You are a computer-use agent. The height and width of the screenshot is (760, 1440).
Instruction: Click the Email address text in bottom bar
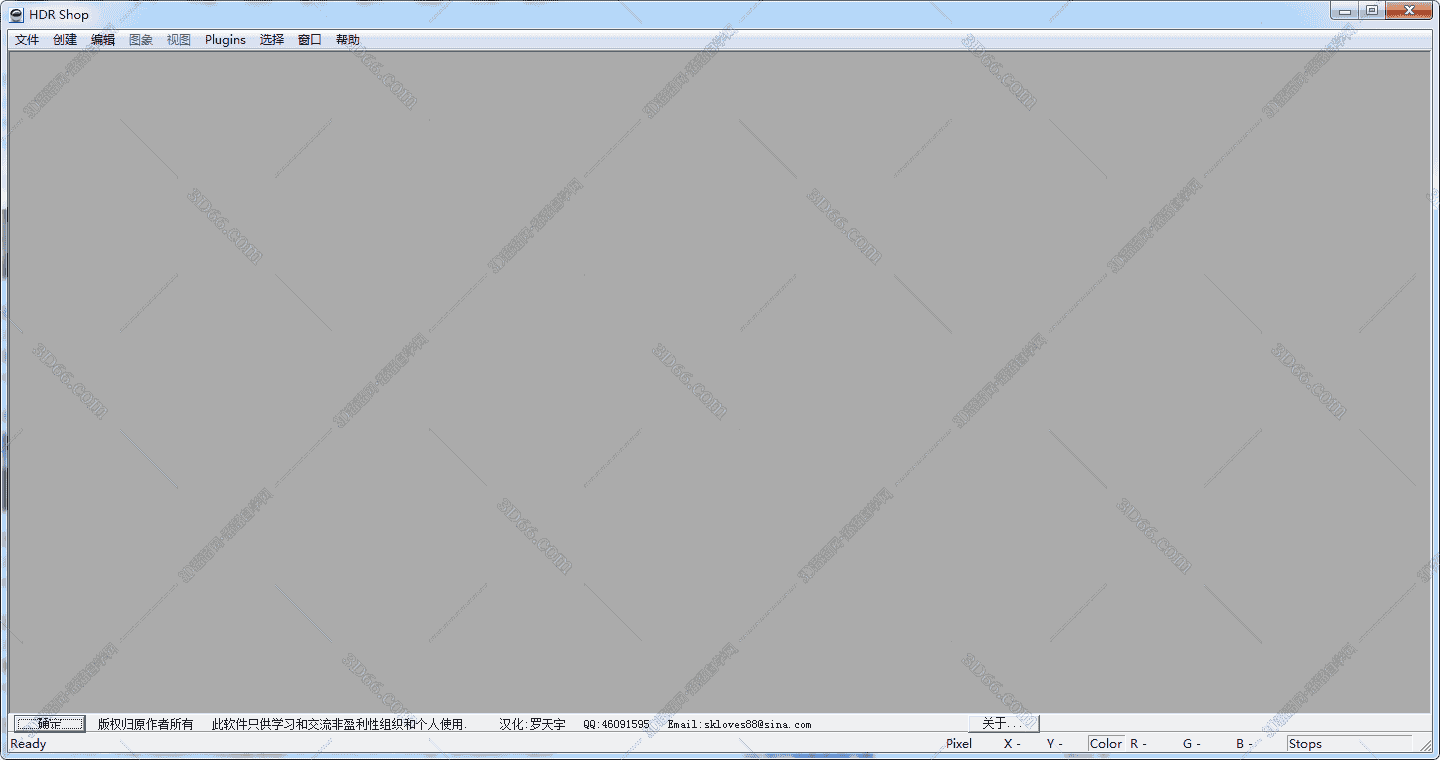[739, 724]
